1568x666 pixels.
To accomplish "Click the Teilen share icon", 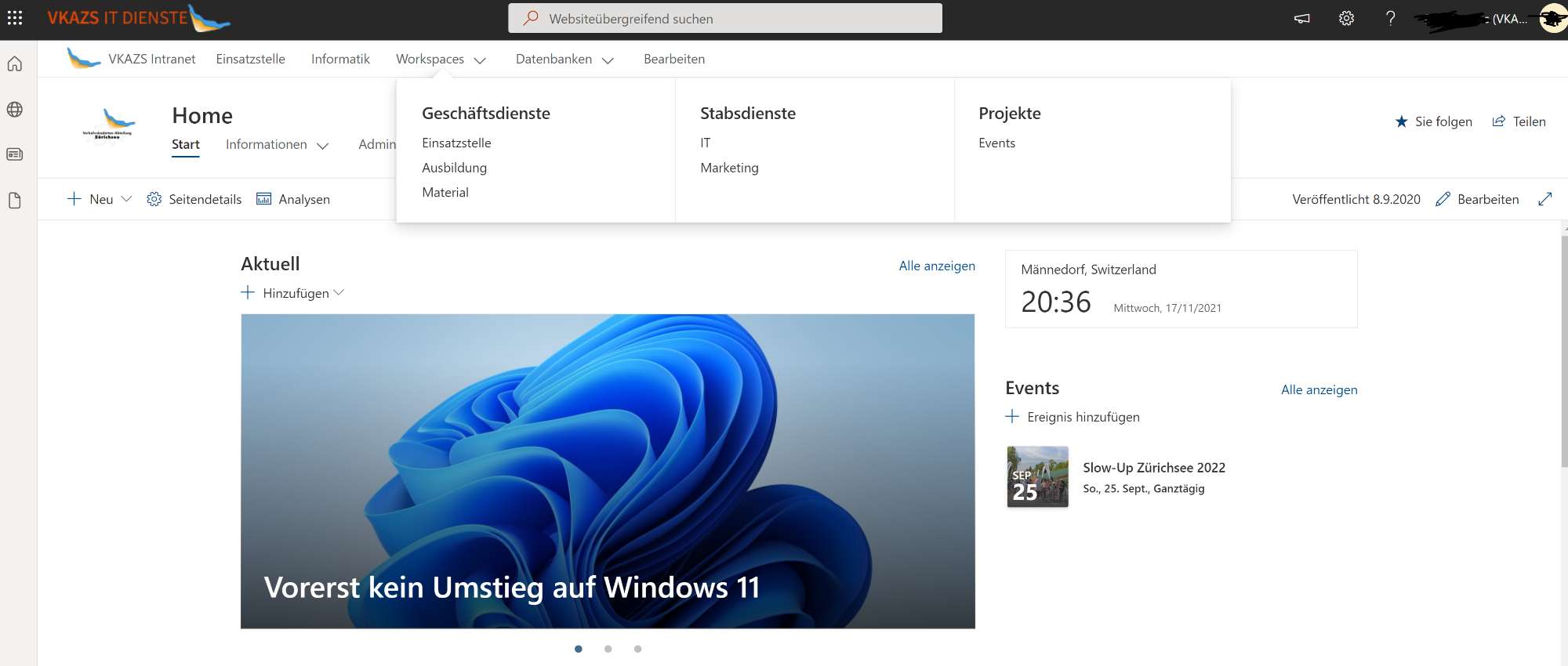I will 1499,121.
